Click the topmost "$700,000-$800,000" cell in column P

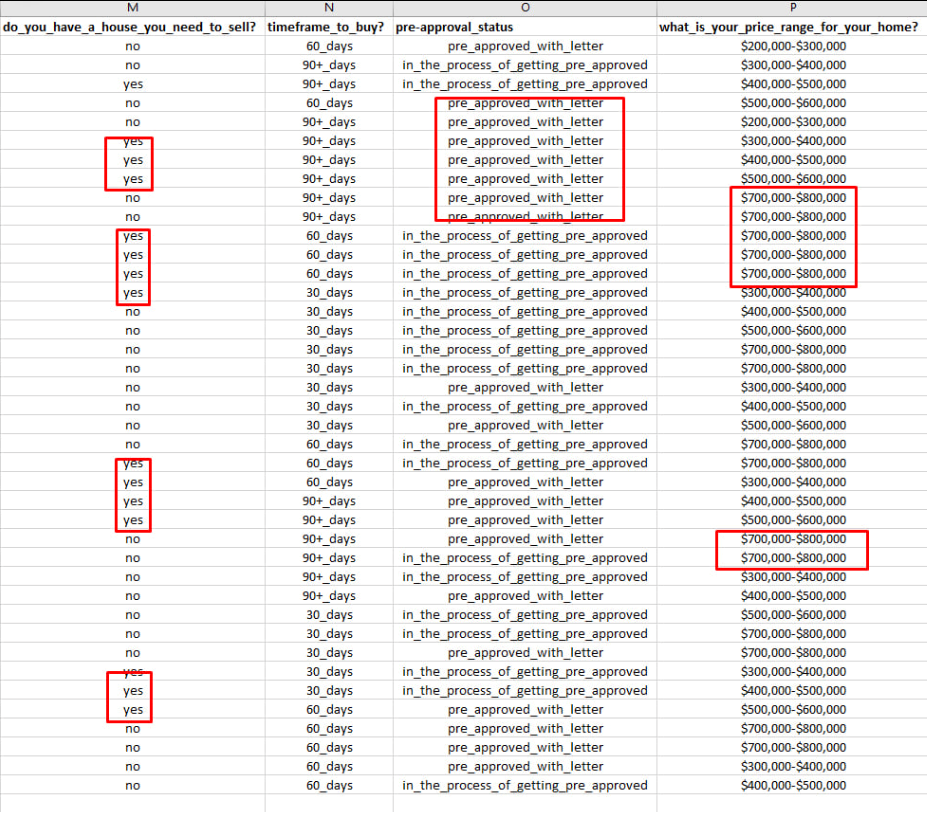[x=792, y=198]
